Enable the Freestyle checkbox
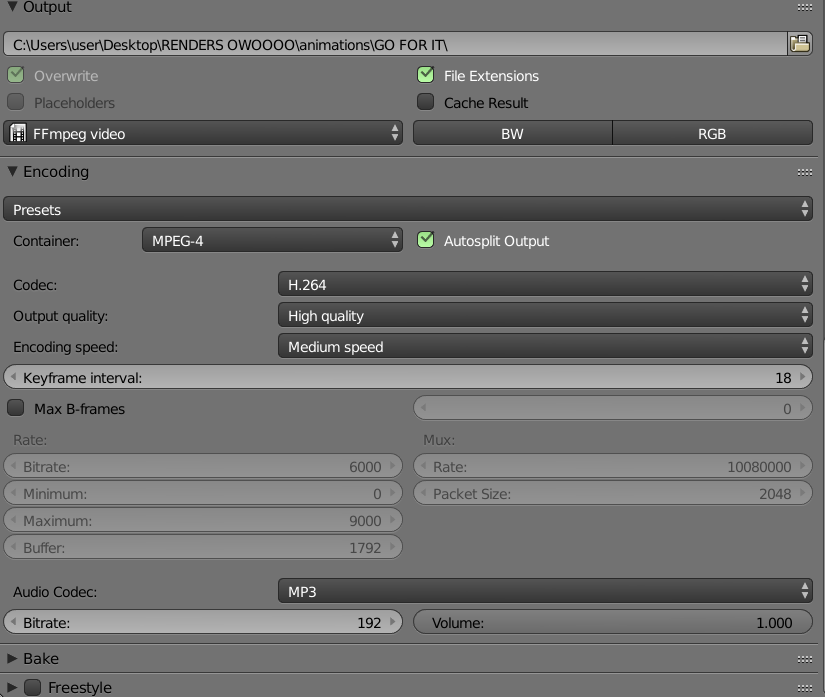Image resolution: width=825 pixels, height=697 pixels. point(34,688)
